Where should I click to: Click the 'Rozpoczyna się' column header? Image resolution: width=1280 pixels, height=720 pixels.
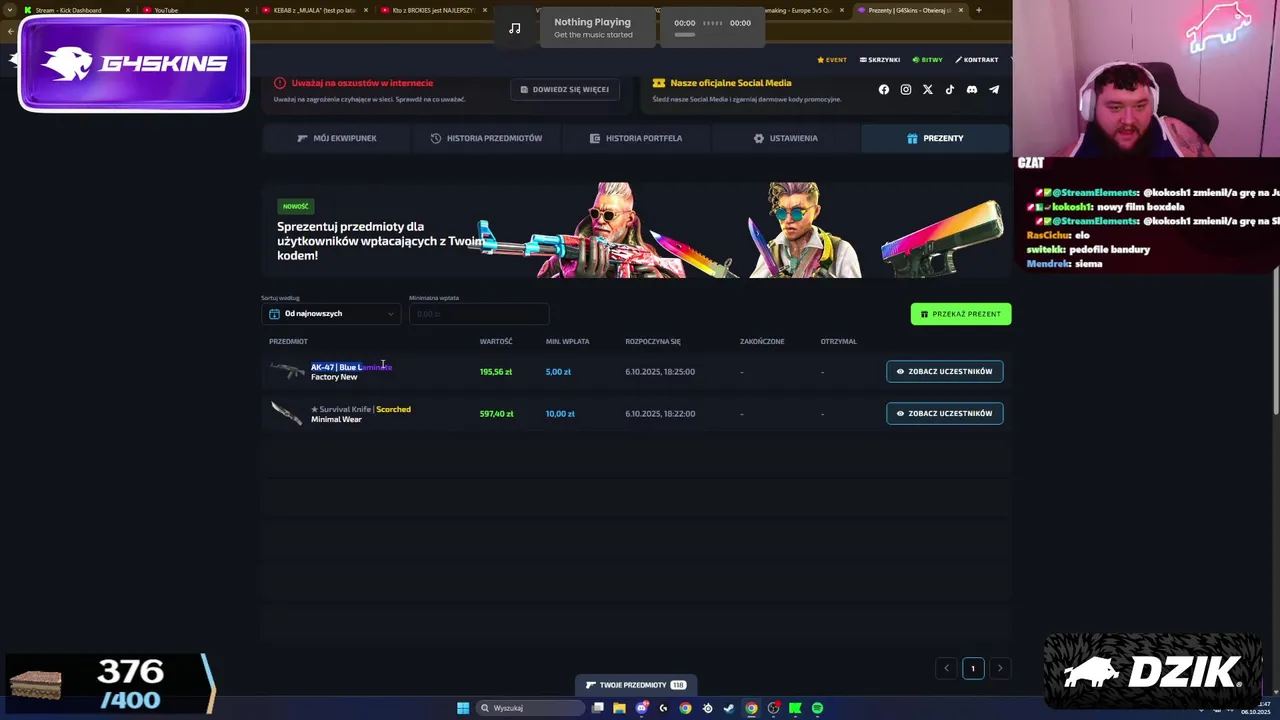[653, 342]
